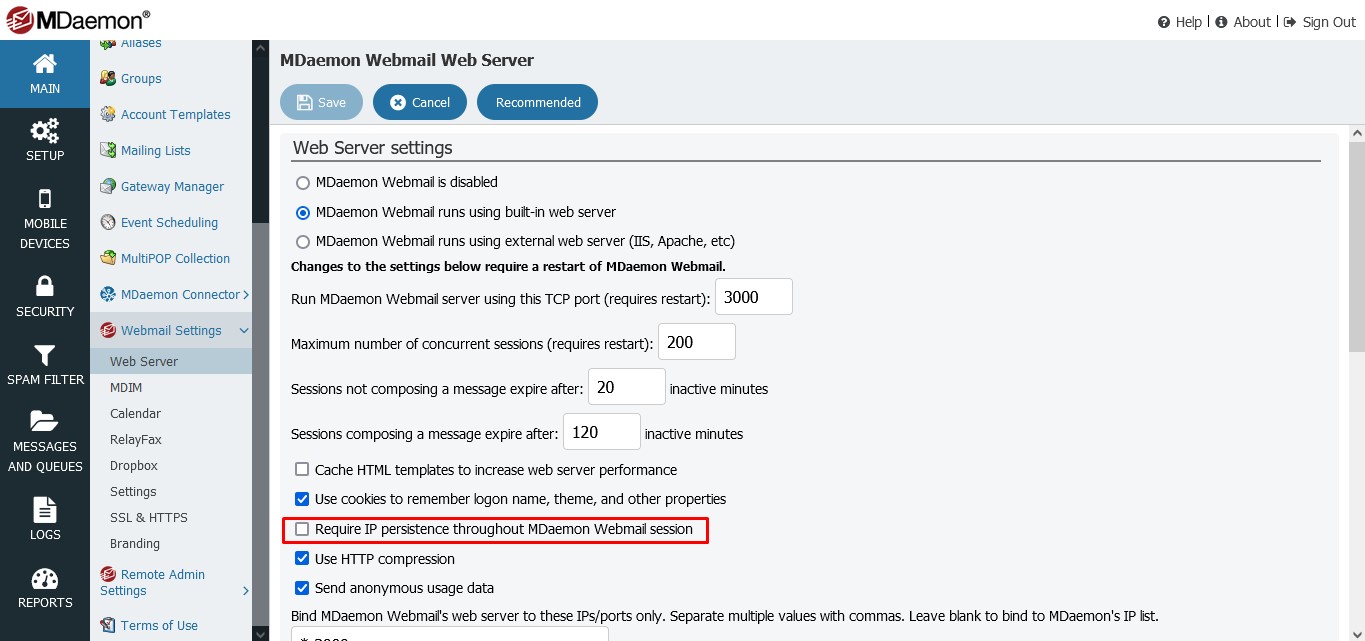The height and width of the screenshot is (641, 1365).
Task: Click the About info icon
Action: [1221, 22]
